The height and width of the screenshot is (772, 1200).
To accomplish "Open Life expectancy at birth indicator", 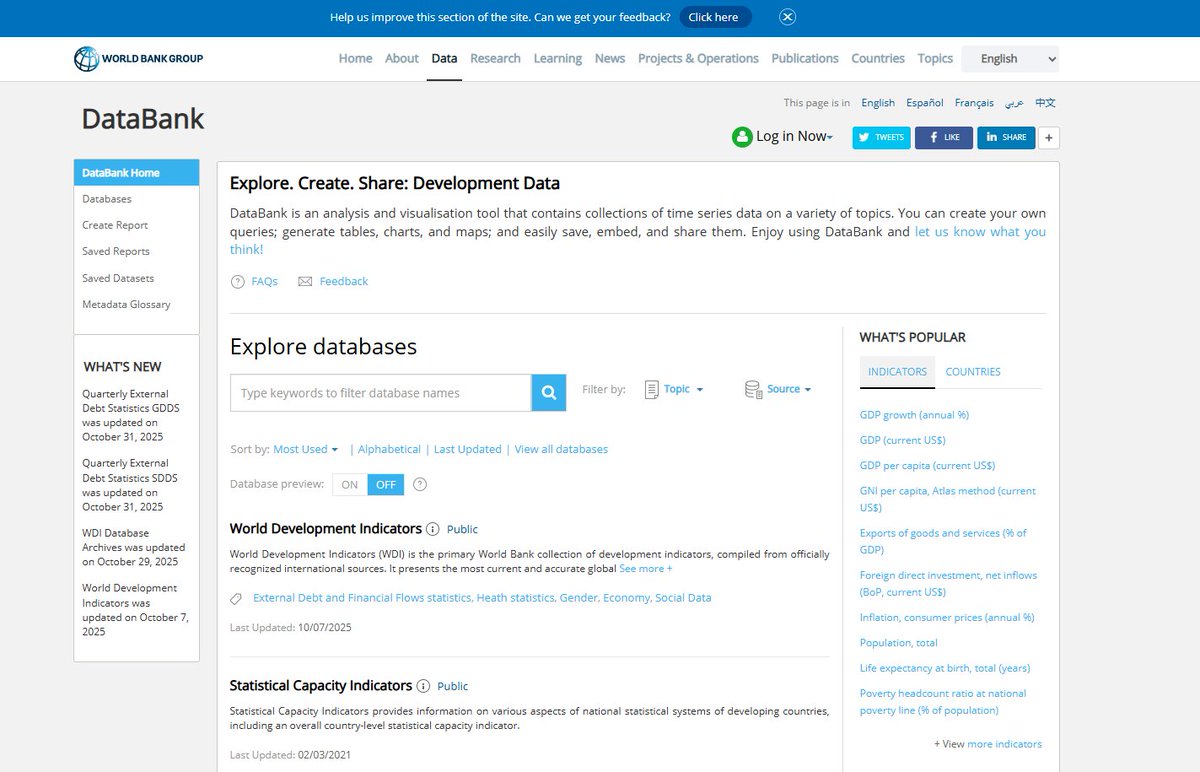I will 945,668.
